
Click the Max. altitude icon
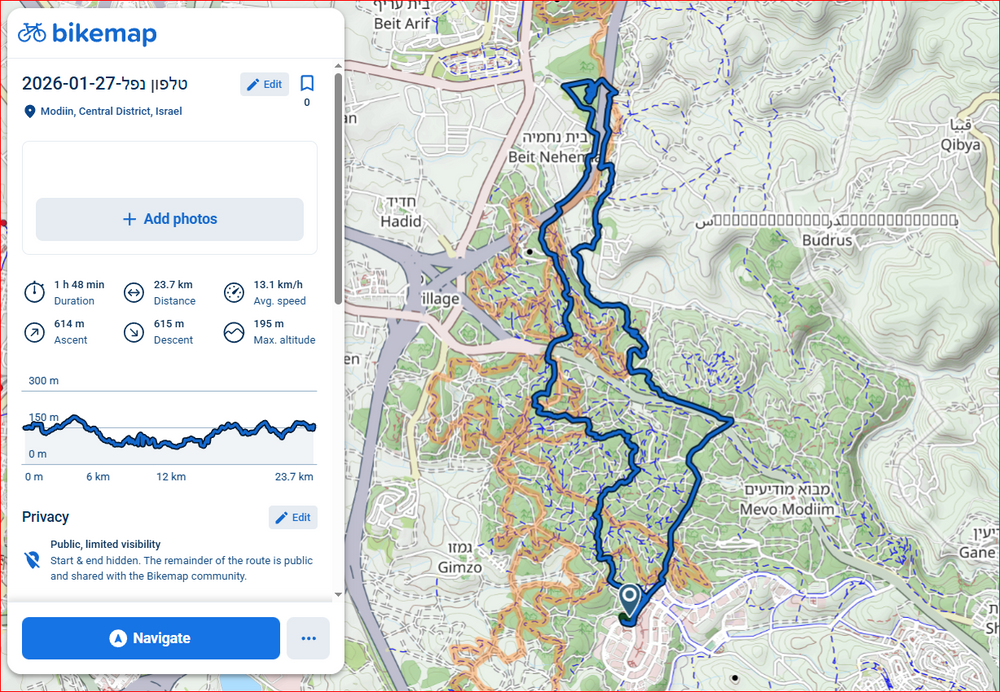234,332
